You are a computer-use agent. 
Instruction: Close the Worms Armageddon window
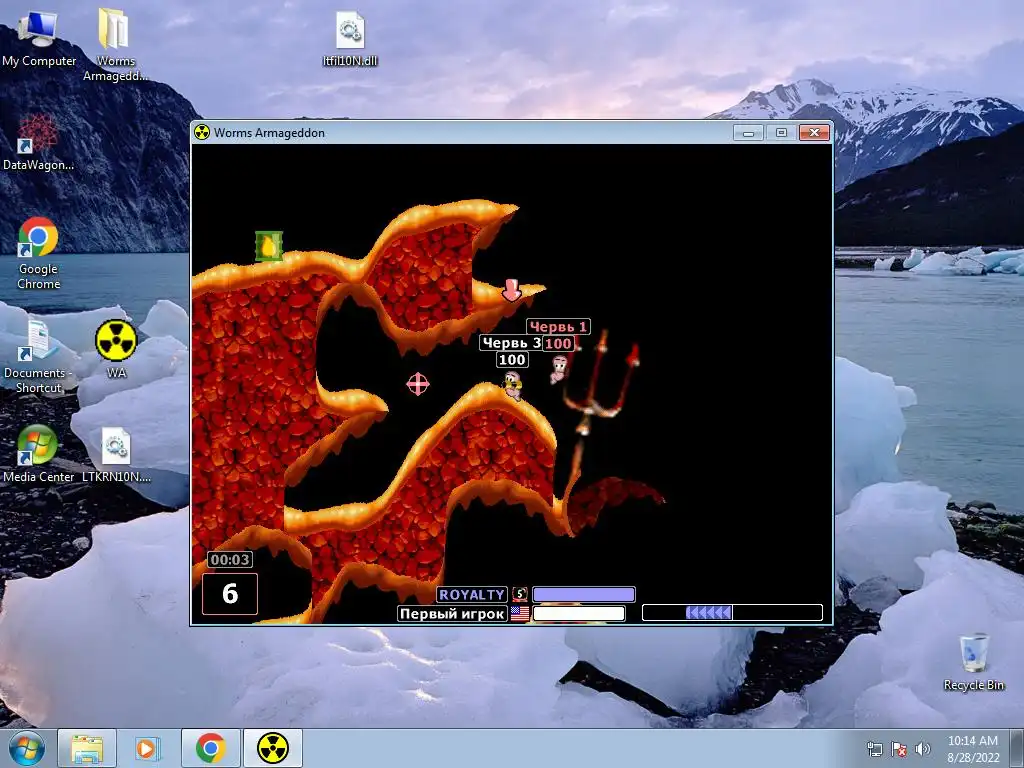pyautogui.click(x=814, y=133)
